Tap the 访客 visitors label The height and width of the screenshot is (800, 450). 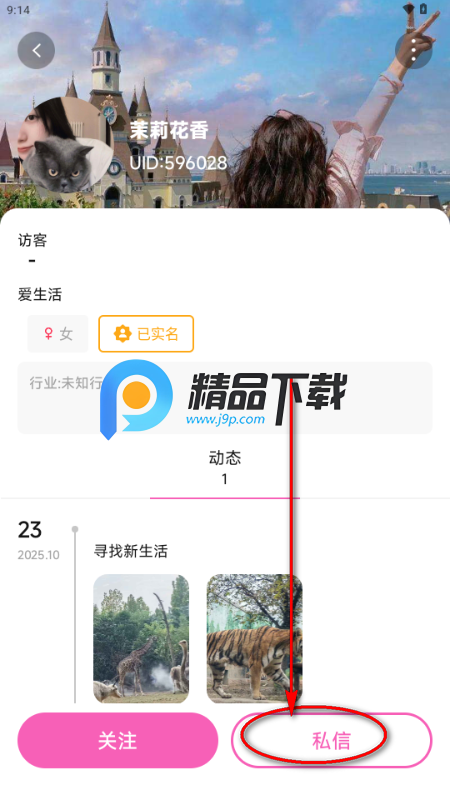33,240
